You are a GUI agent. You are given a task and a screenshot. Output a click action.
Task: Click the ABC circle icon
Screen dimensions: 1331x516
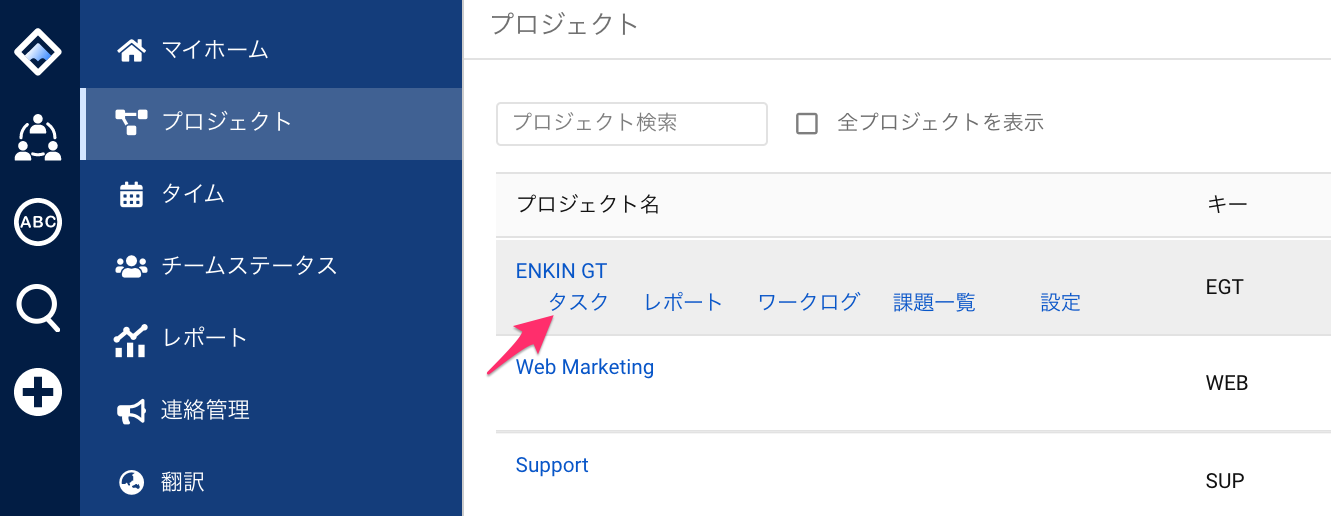pyautogui.click(x=38, y=222)
